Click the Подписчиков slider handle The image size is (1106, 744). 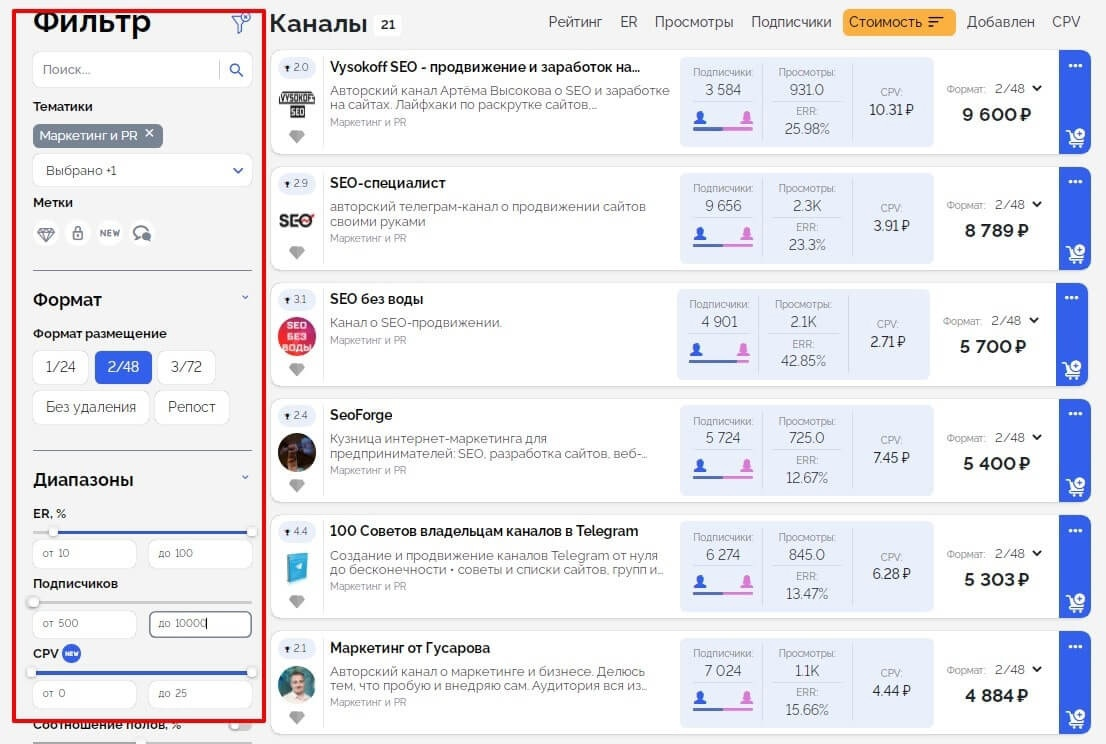[x=33, y=602]
